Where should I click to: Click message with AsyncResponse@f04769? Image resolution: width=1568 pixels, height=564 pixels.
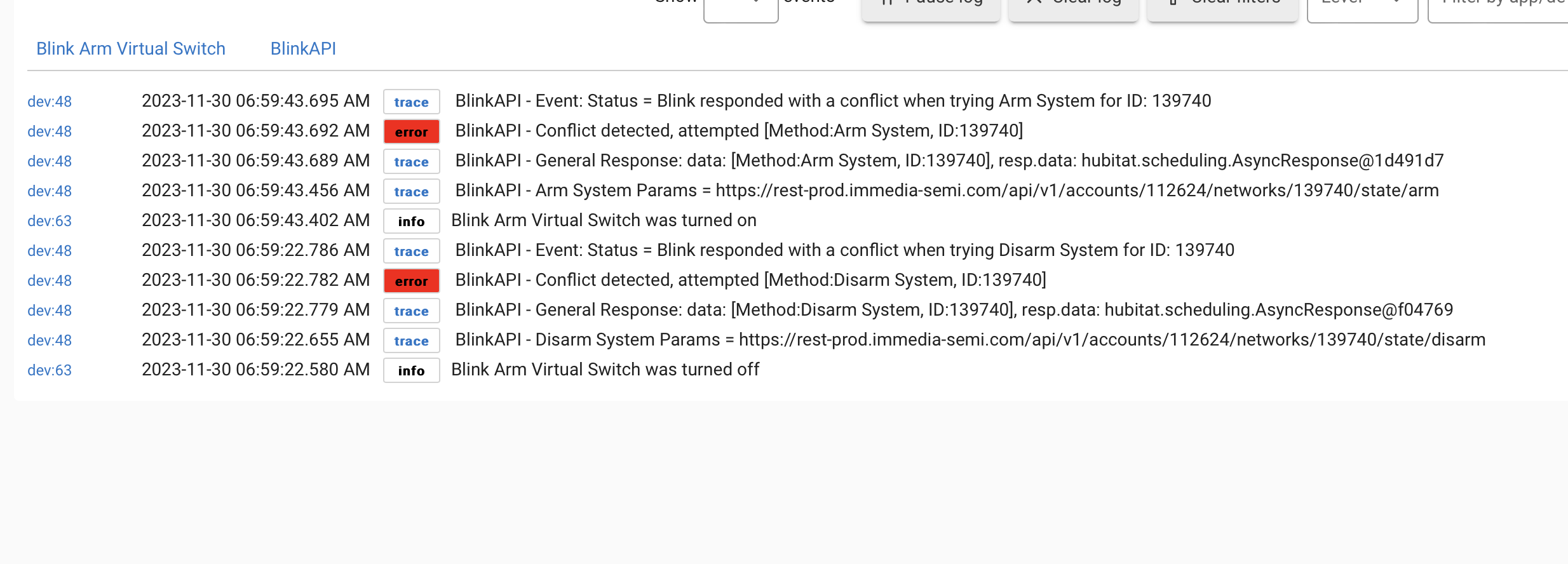point(954,310)
